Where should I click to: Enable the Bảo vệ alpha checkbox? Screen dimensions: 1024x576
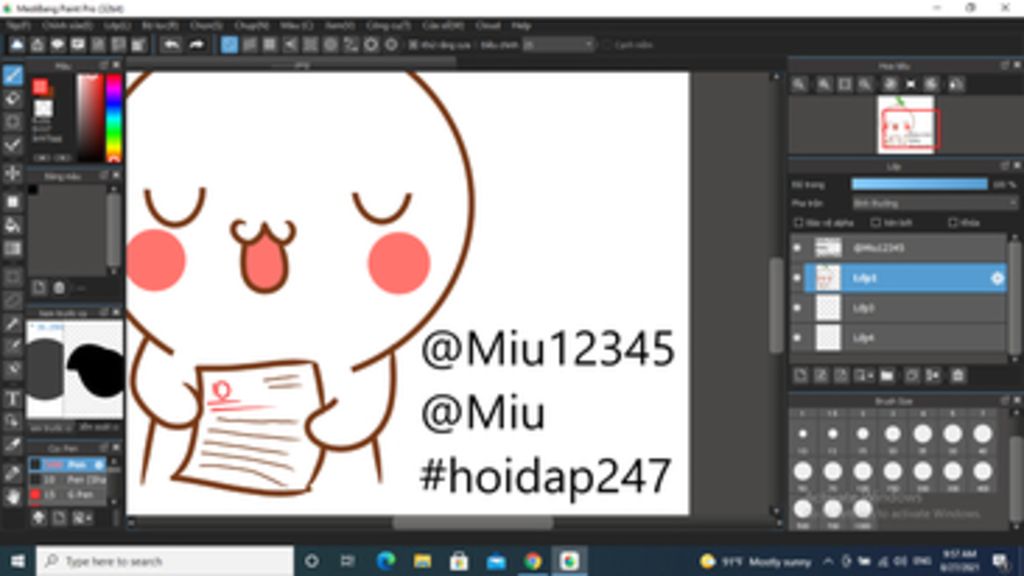(x=798, y=223)
